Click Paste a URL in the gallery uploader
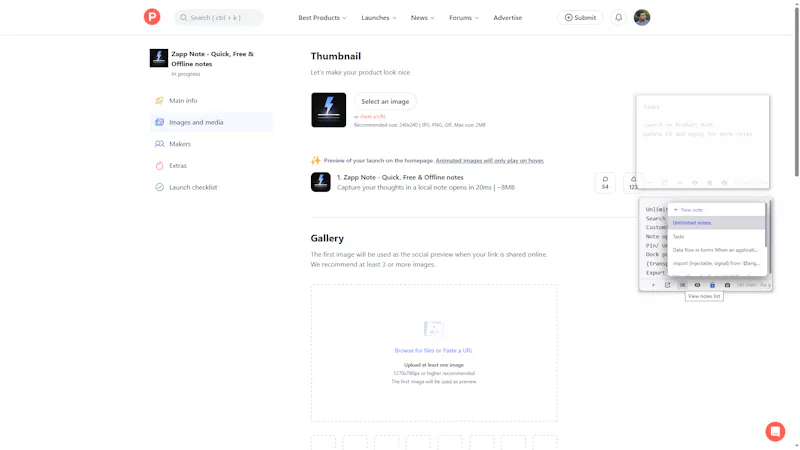This screenshot has width=800, height=450. (x=458, y=351)
